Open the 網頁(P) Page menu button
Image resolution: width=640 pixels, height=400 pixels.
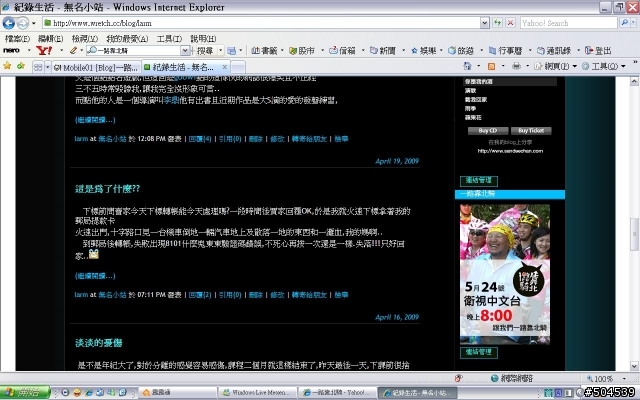(555, 66)
